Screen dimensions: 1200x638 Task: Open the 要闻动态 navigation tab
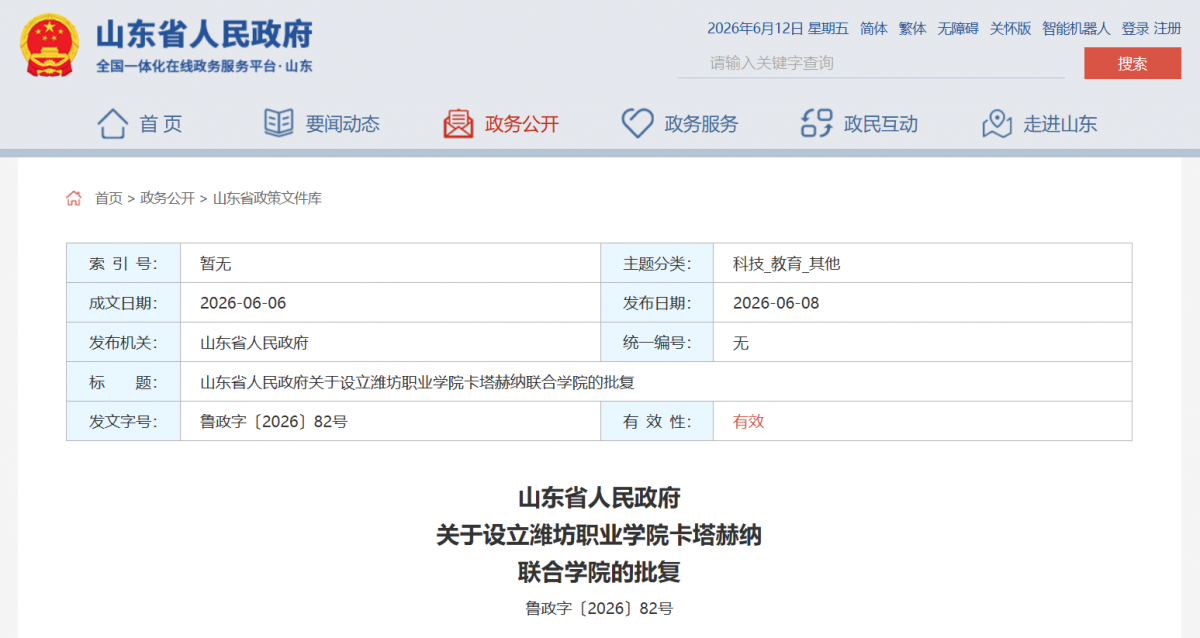(x=343, y=124)
